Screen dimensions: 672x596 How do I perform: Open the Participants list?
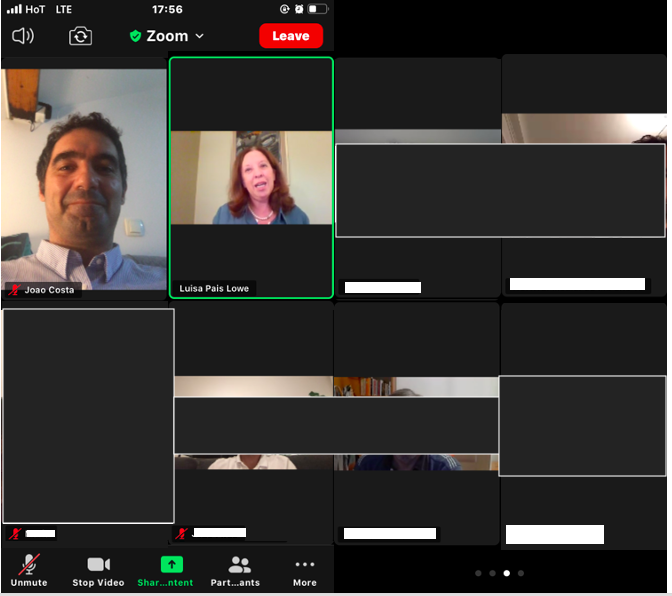pos(235,570)
